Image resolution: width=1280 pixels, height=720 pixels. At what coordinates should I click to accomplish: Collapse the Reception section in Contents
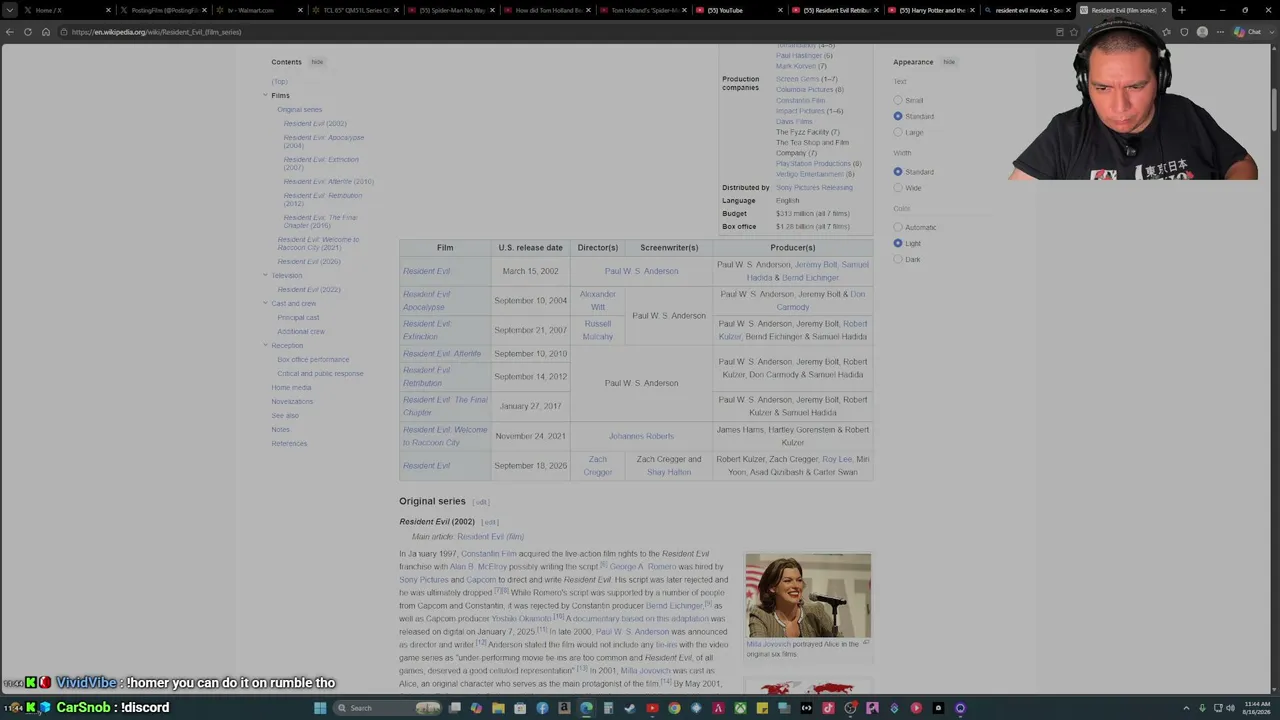coord(265,345)
